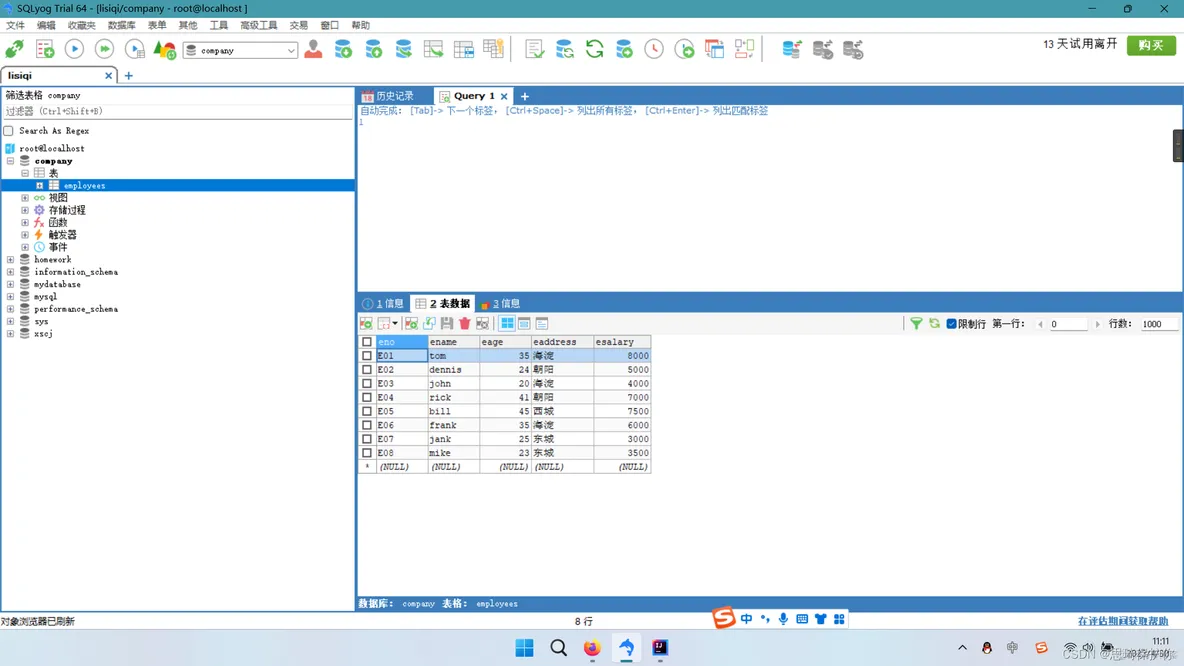
Task: Expand the xscj database node
Action: [x=11, y=334]
